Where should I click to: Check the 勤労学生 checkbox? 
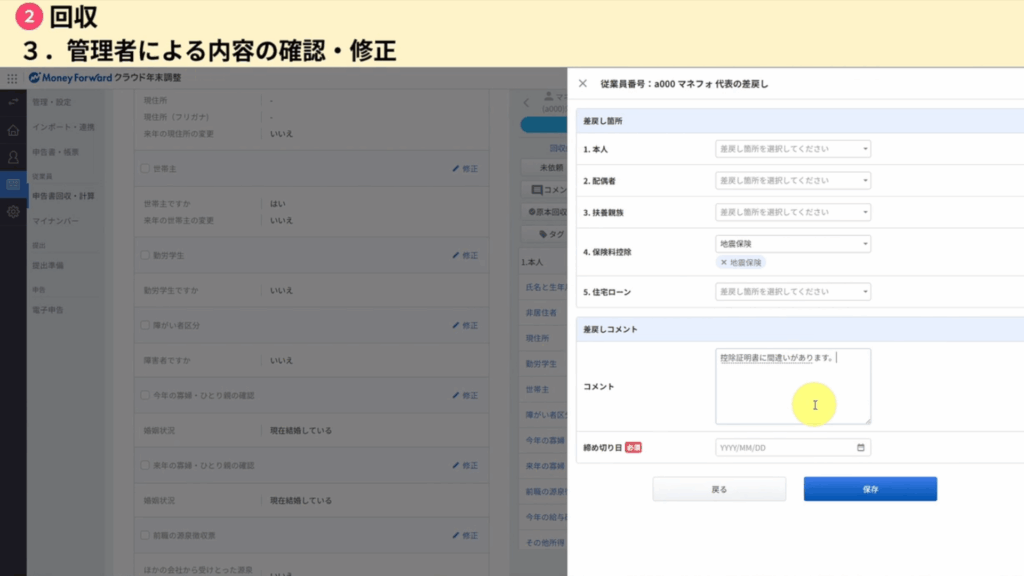coord(145,256)
